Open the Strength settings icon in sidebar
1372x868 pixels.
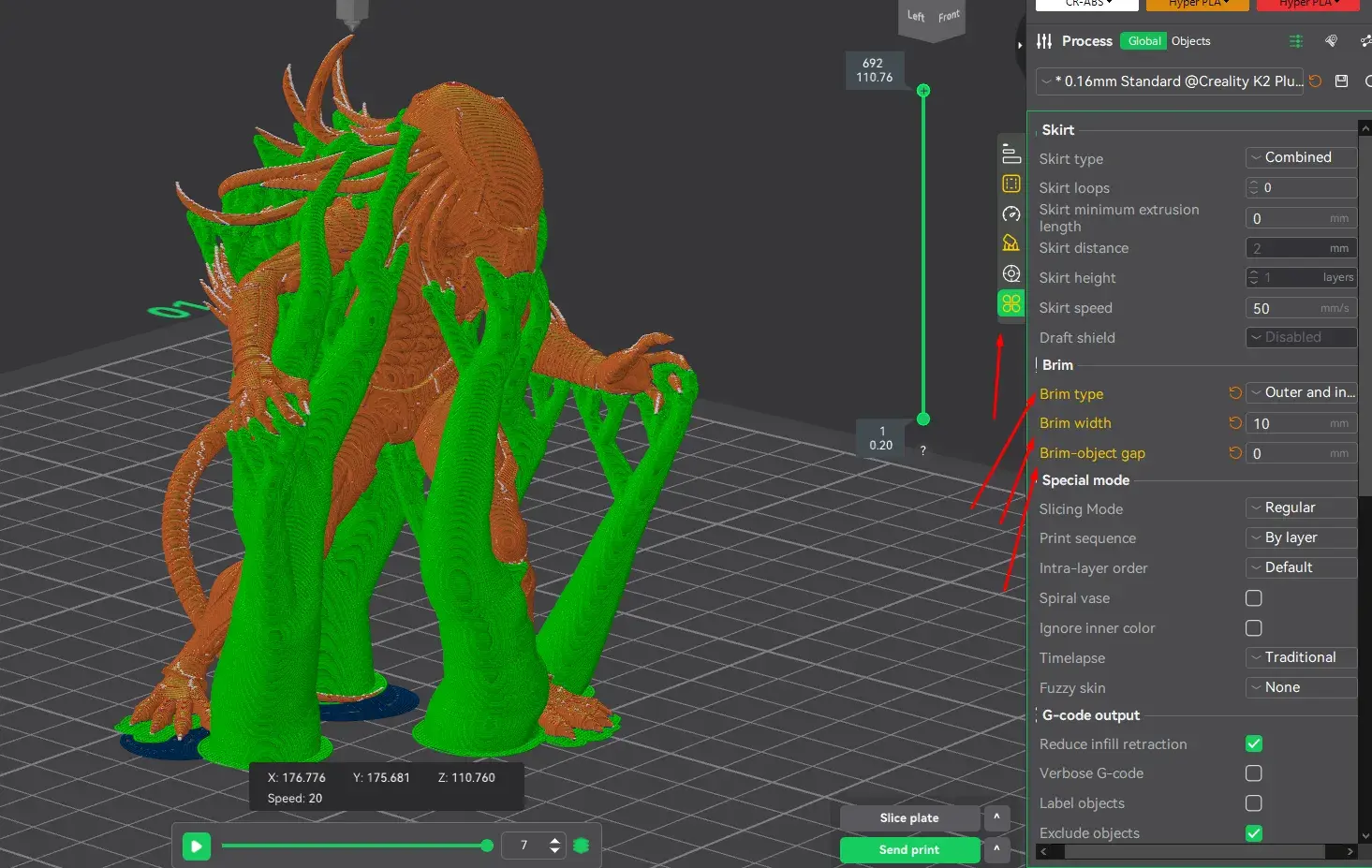click(1011, 184)
